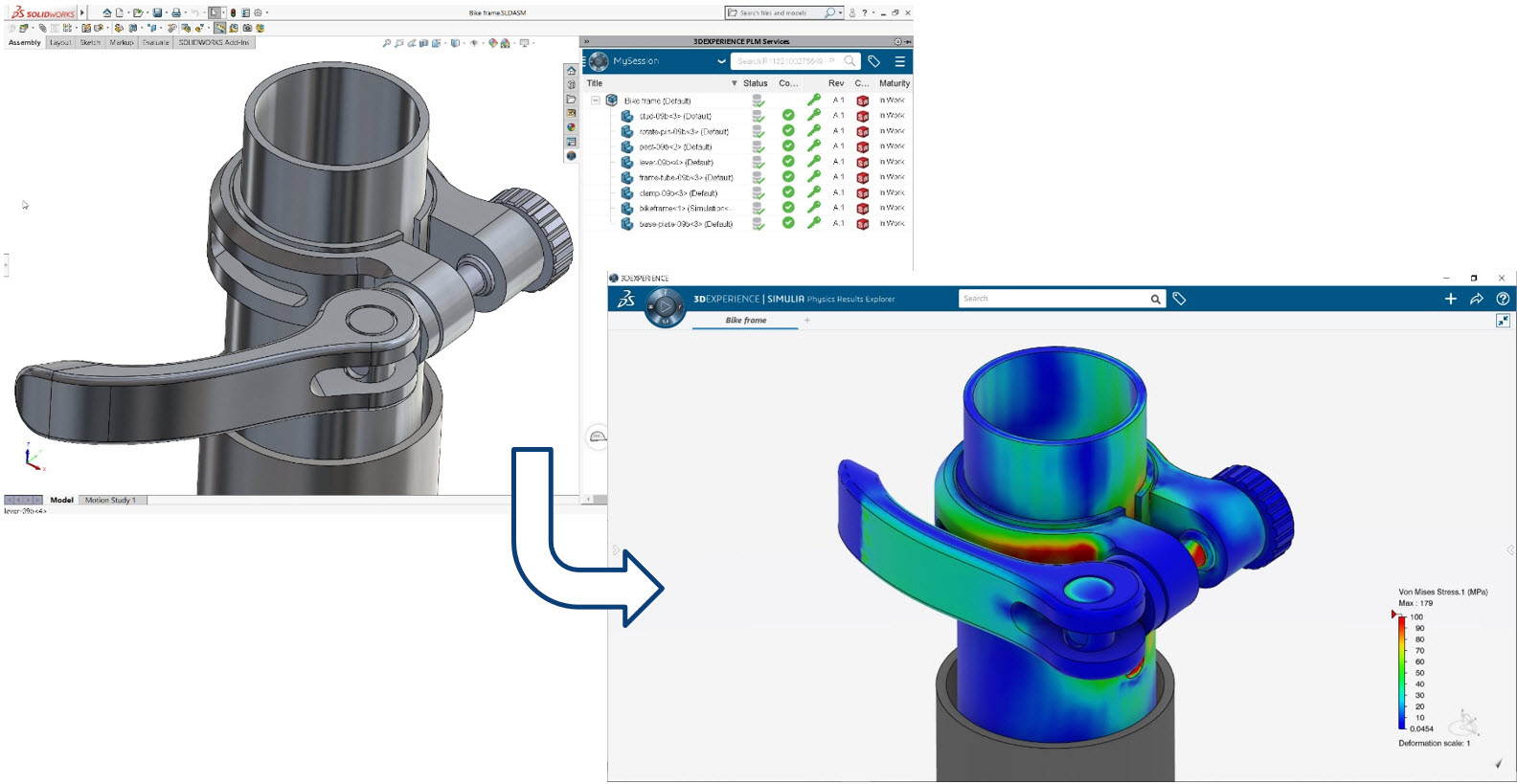Click In Work maturity for clamp-09b row
The height and width of the screenshot is (784, 1517).
point(892,192)
